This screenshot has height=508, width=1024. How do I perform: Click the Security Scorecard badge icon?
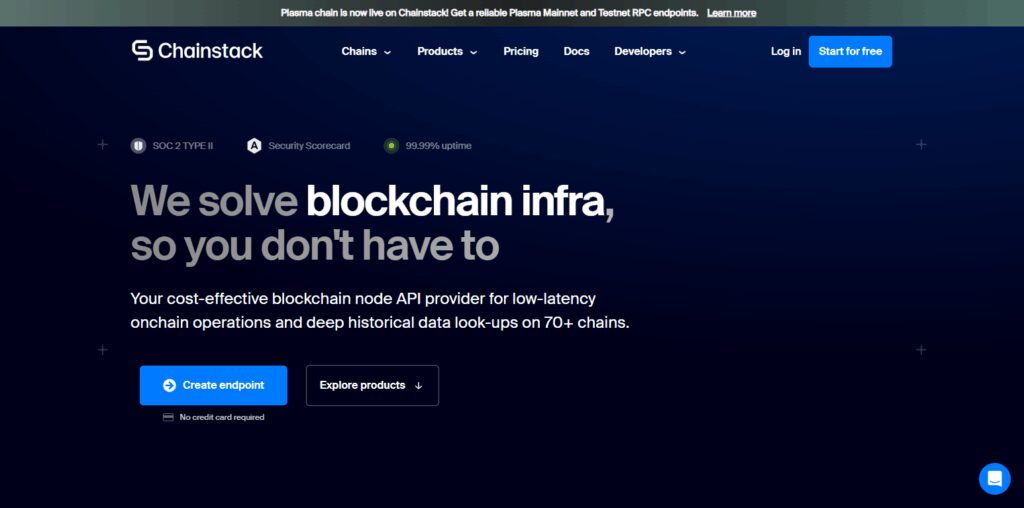pos(254,146)
